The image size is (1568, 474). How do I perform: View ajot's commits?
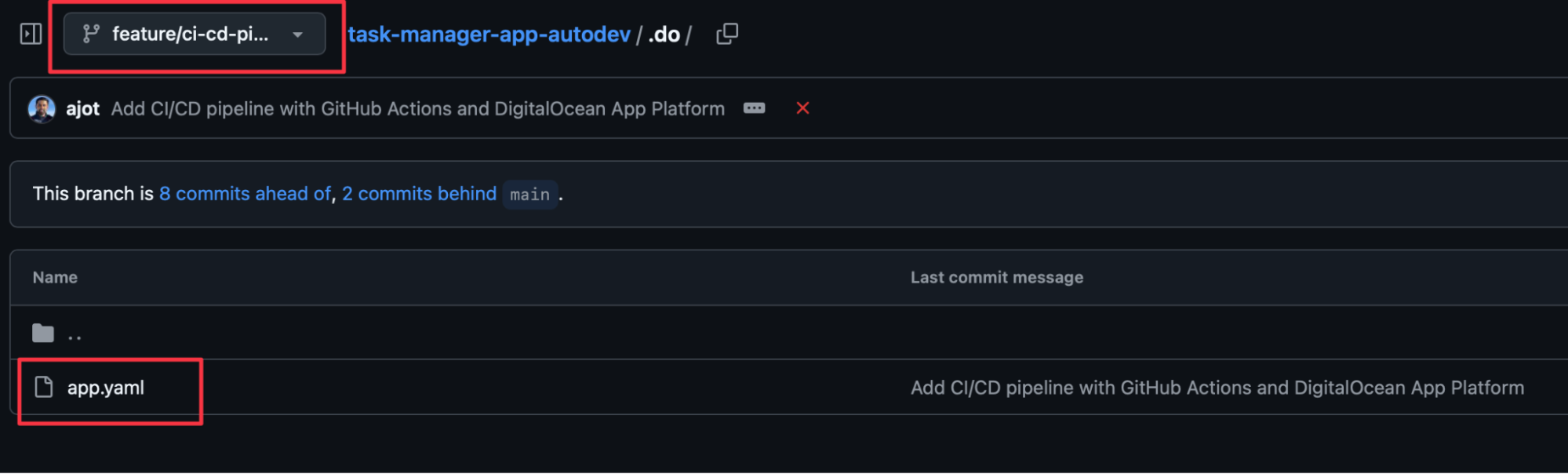point(82,108)
